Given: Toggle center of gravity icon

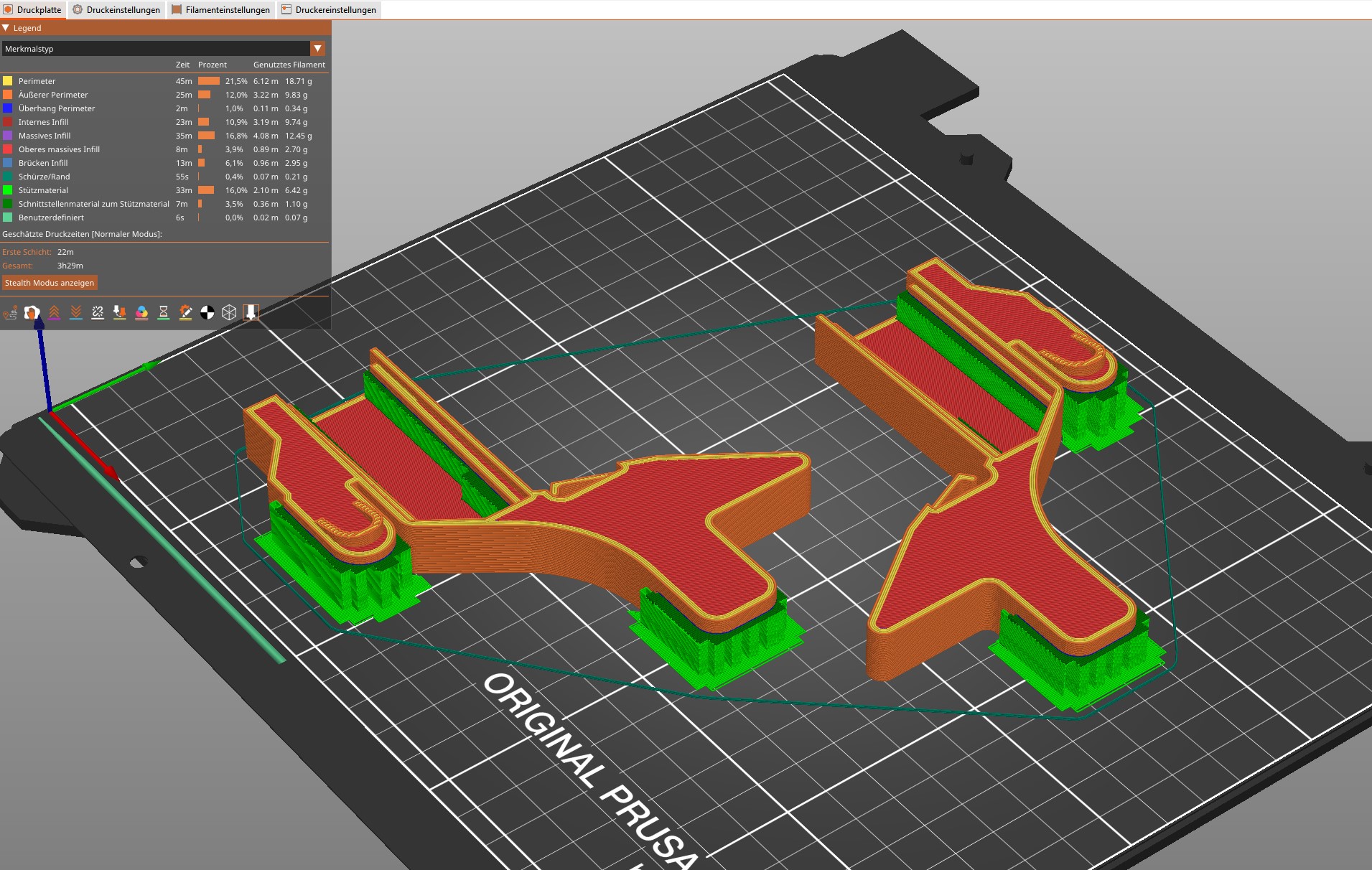Looking at the screenshot, I should (x=207, y=312).
